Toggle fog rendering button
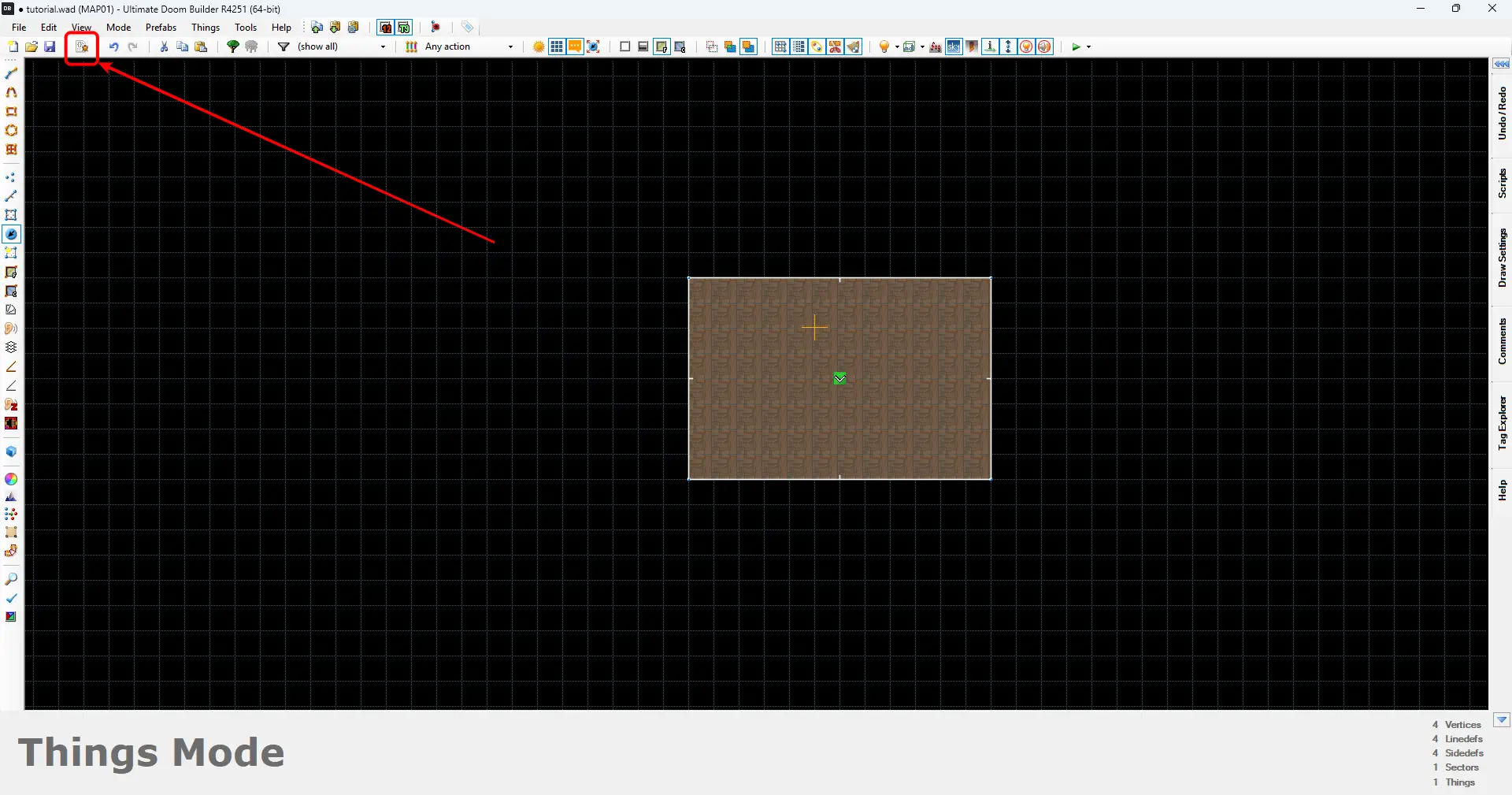1512x795 pixels. pyautogui.click(x=936, y=47)
